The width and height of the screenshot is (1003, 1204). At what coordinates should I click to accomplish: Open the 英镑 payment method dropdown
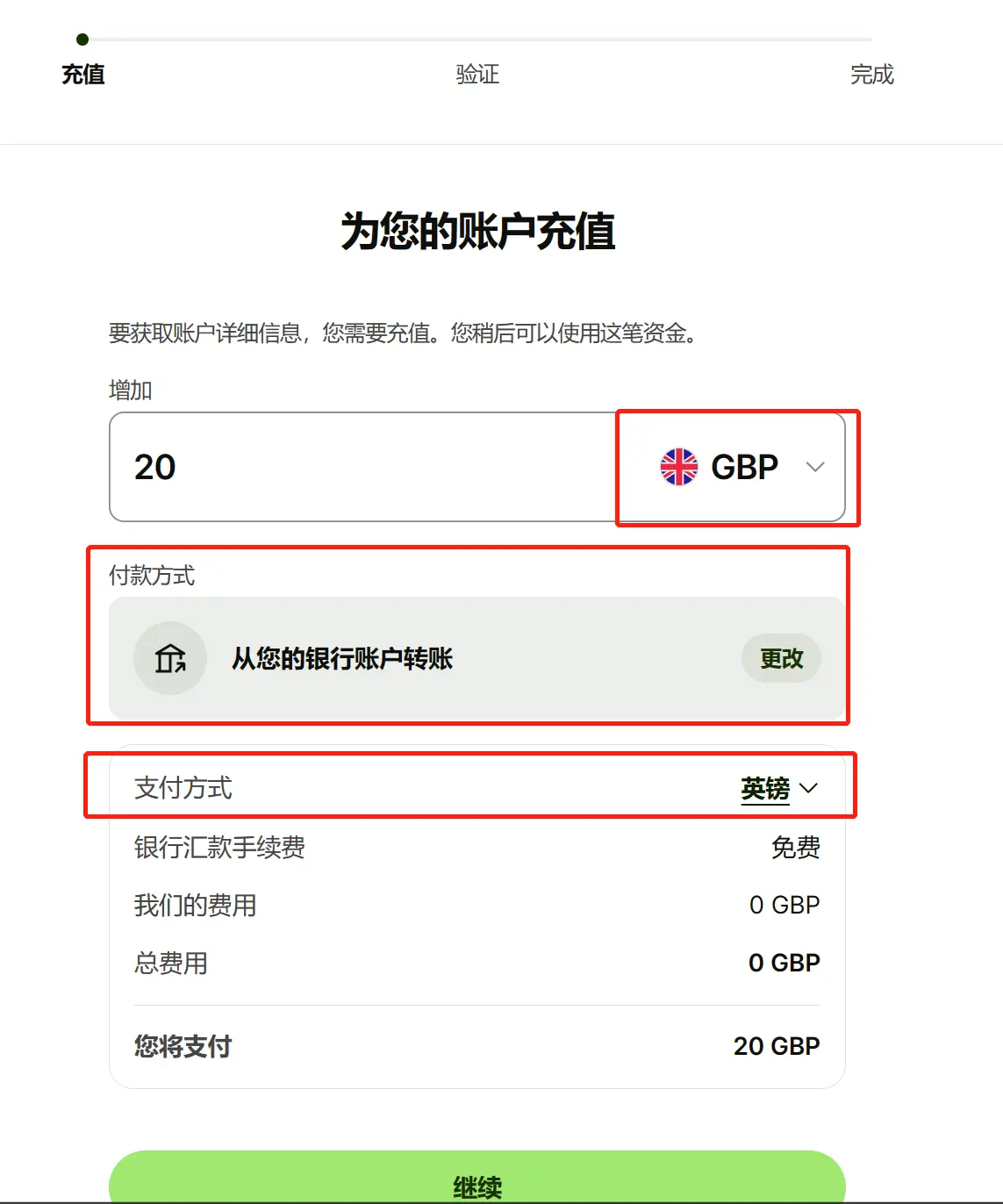(765, 788)
